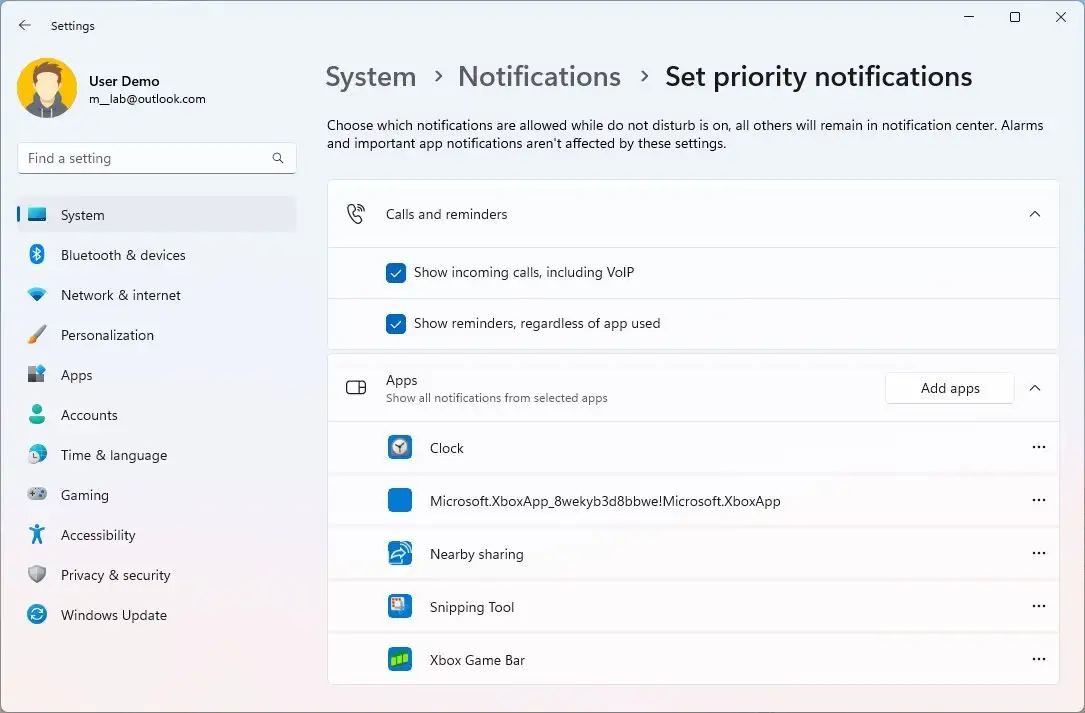
Task: Select Windows Update in the sidebar
Action: [113, 615]
